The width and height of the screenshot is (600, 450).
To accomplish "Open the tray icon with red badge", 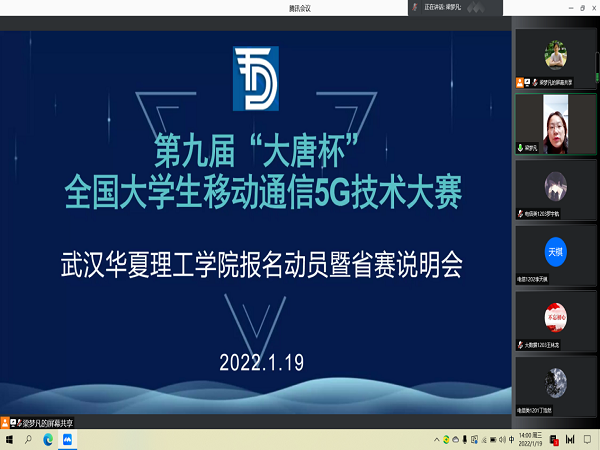I will (554, 440).
